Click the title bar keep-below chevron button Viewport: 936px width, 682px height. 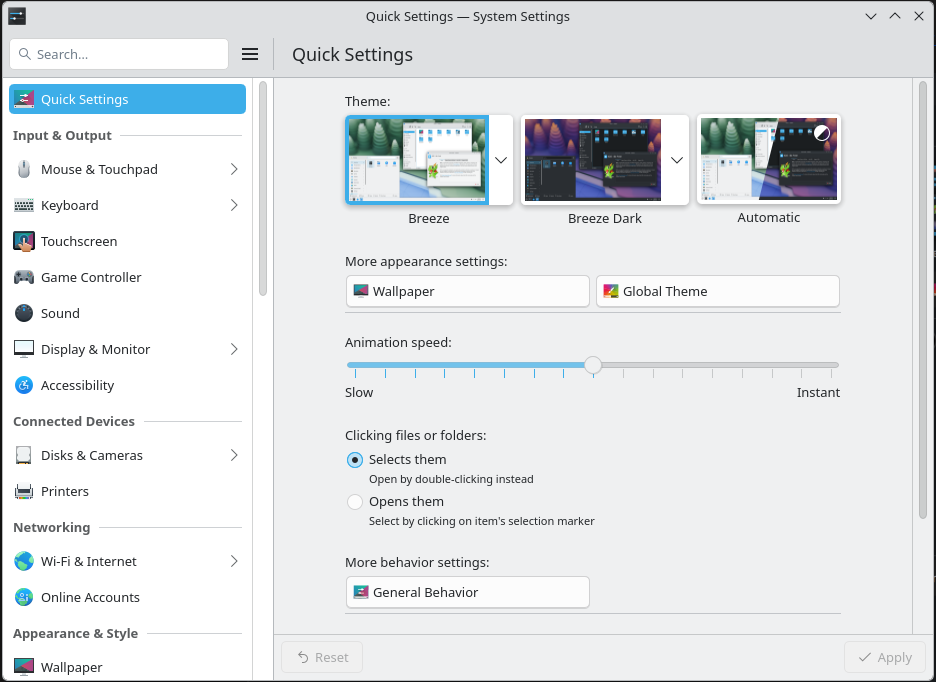click(871, 16)
